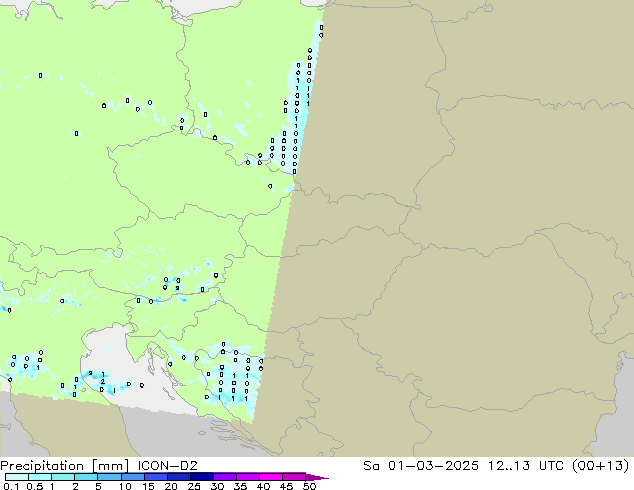634x490 pixels.
Task: Click the 10–15 mm legend swatch
Action: [x=133, y=477]
